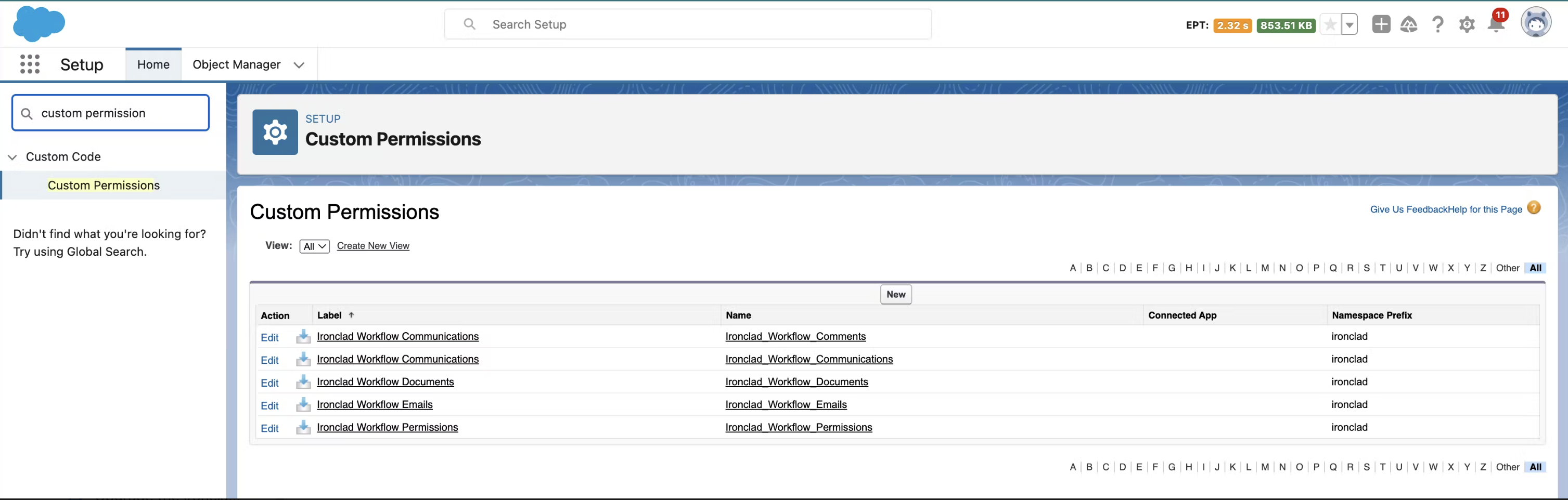
Task: Select Custom Permissions in the sidebar
Action: click(x=104, y=185)
